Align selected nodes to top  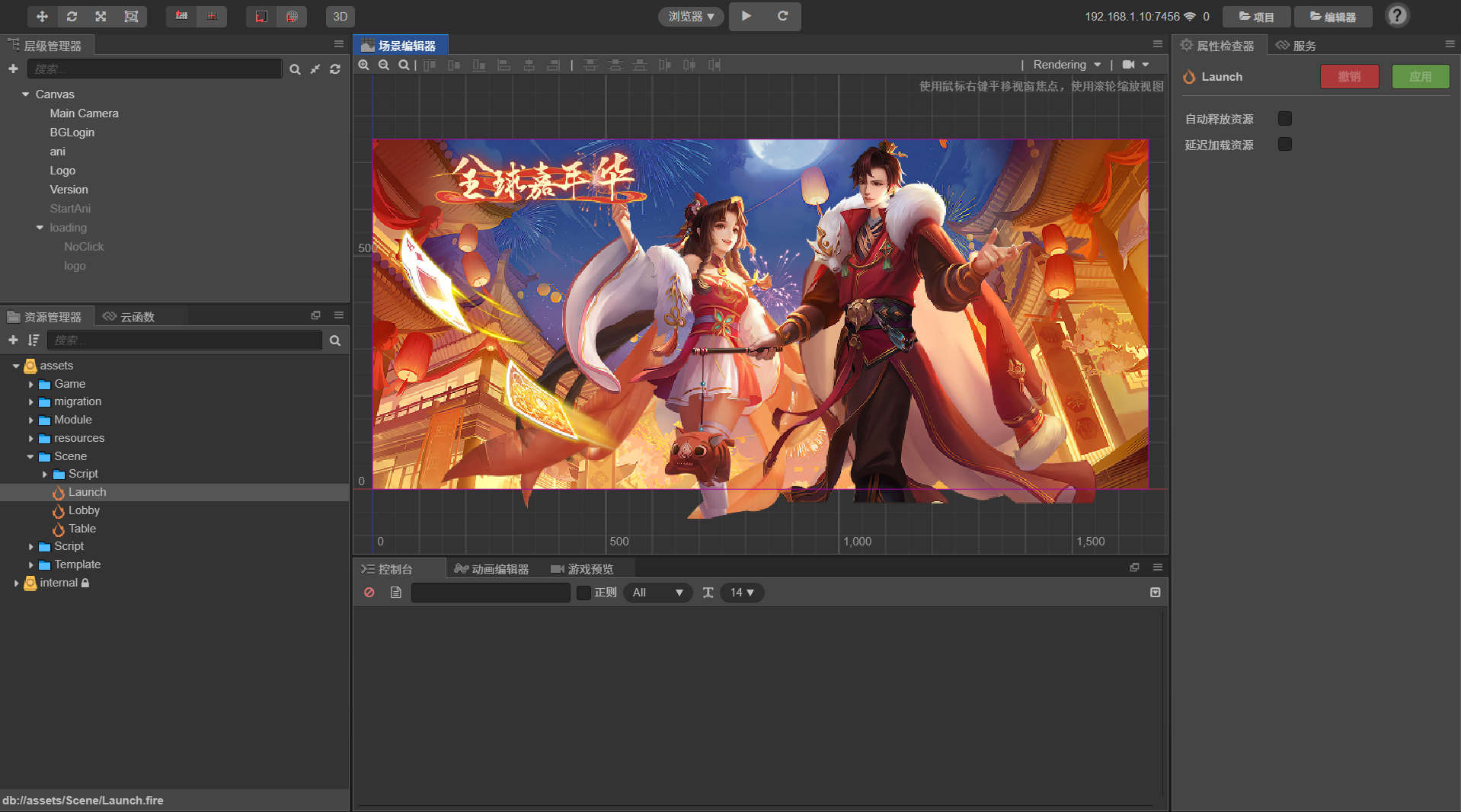(x=430, y=65)
